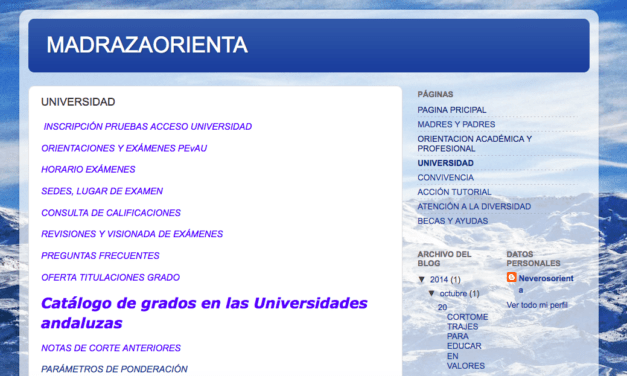Open INSCRIPCIÓN PRUEBAS ACCESO UNIVERSIDAD link
The height and width of the screenshot is (376, 627).
pos(148,127)
